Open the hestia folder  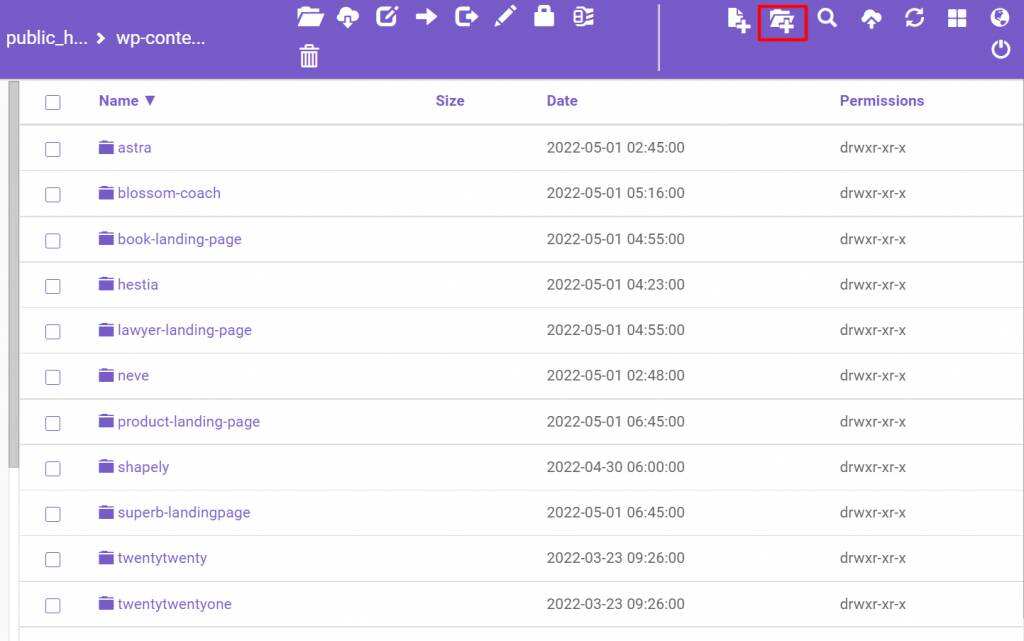(x=137, y=285)
